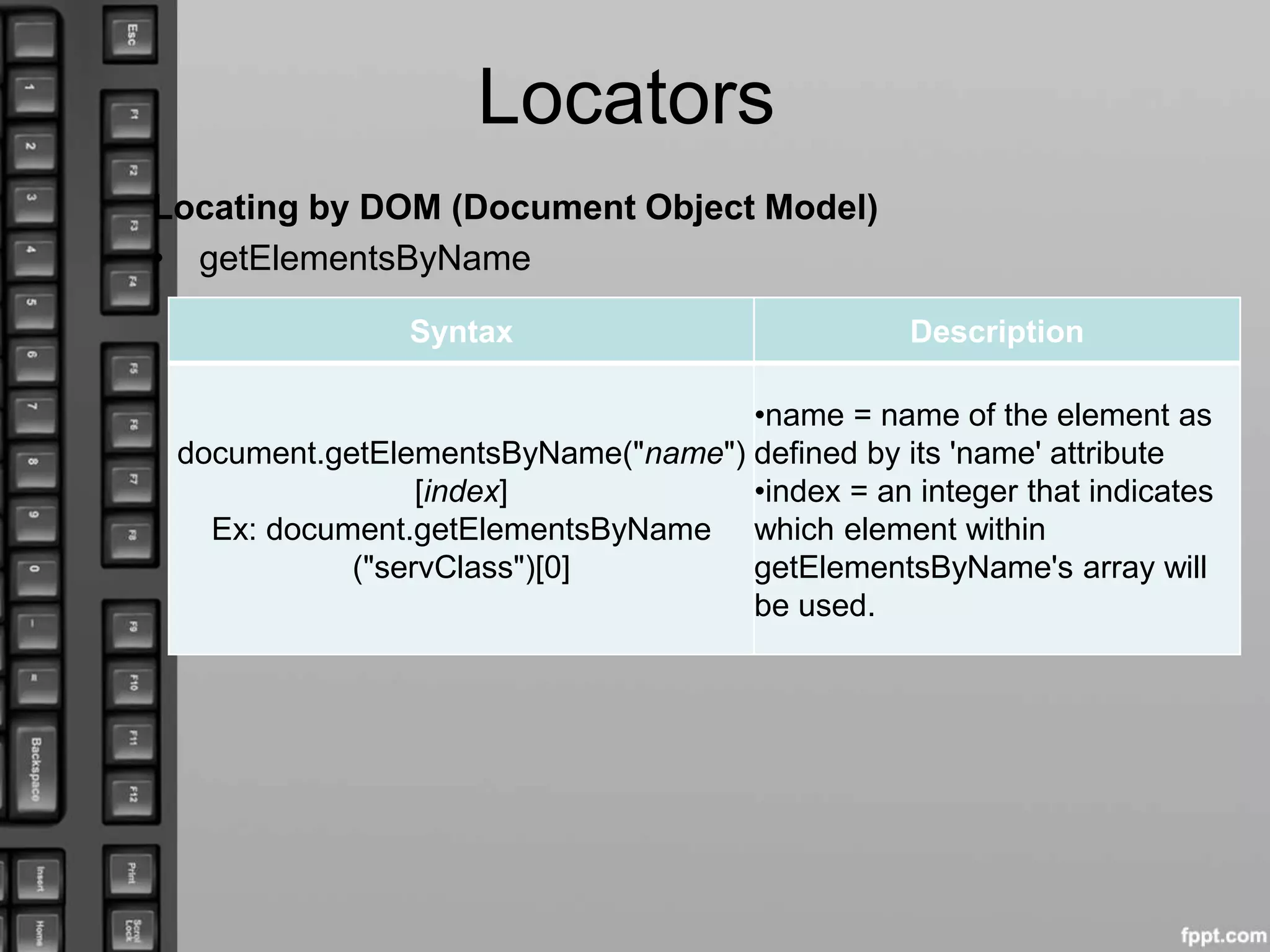The image size is (1270, 952).
Task: Click the "defined by its 'name' attribute" line
Action: click(959, 453)
